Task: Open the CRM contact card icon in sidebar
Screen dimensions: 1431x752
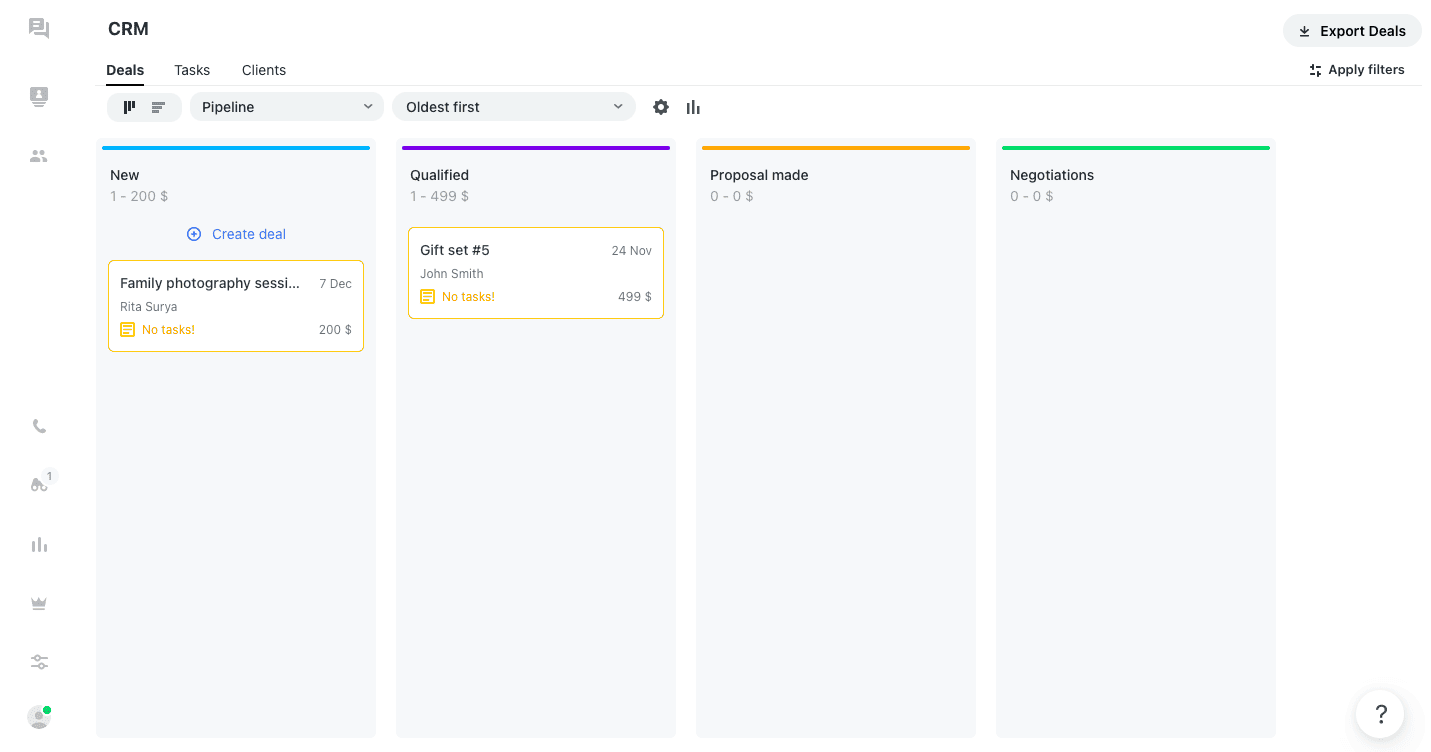Action: 39,96
